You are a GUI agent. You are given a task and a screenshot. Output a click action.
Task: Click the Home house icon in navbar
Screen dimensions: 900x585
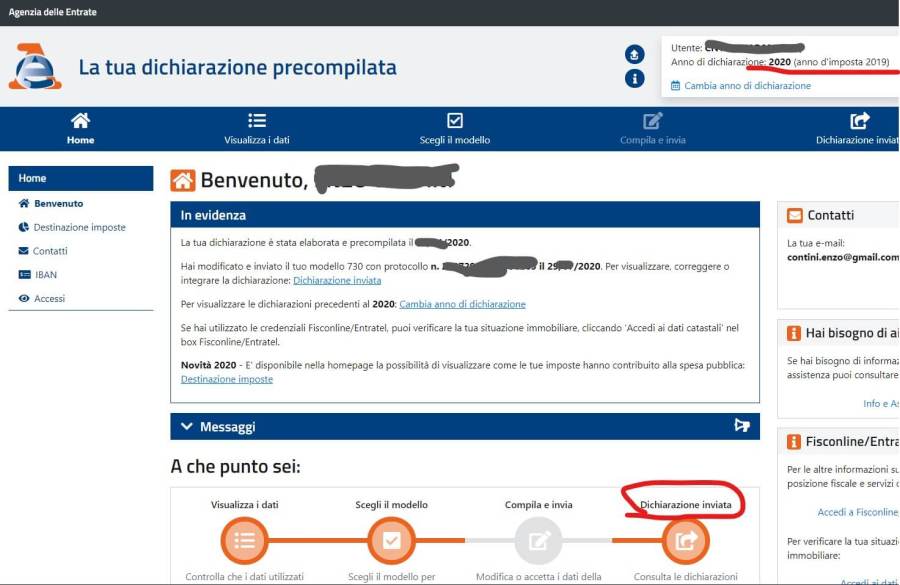click(80, 121)
